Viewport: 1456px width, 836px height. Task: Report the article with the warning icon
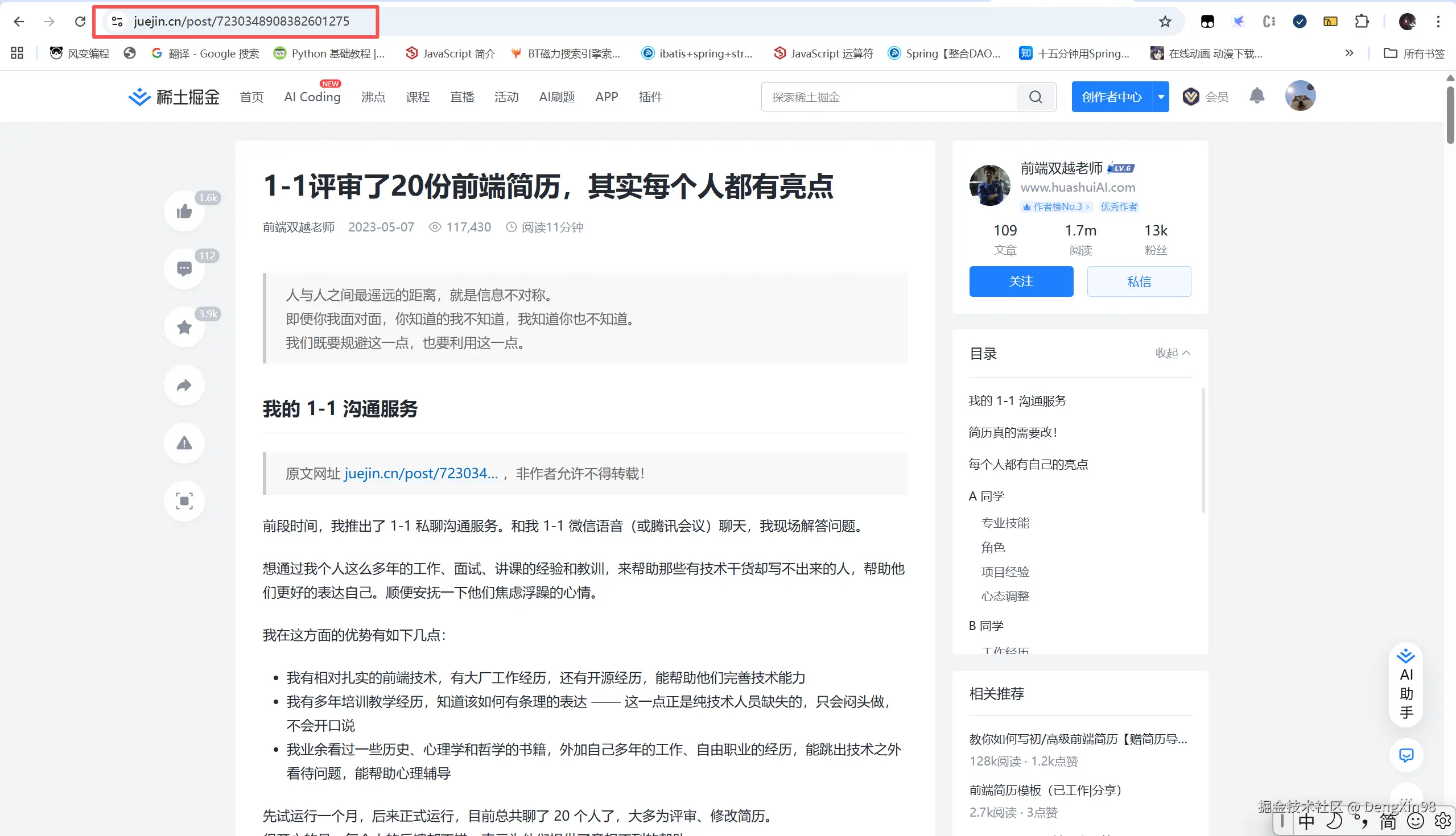184,442
